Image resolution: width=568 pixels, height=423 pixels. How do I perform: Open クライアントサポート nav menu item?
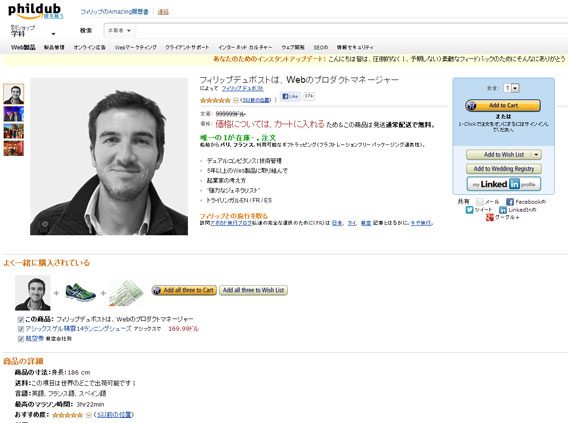187,47
